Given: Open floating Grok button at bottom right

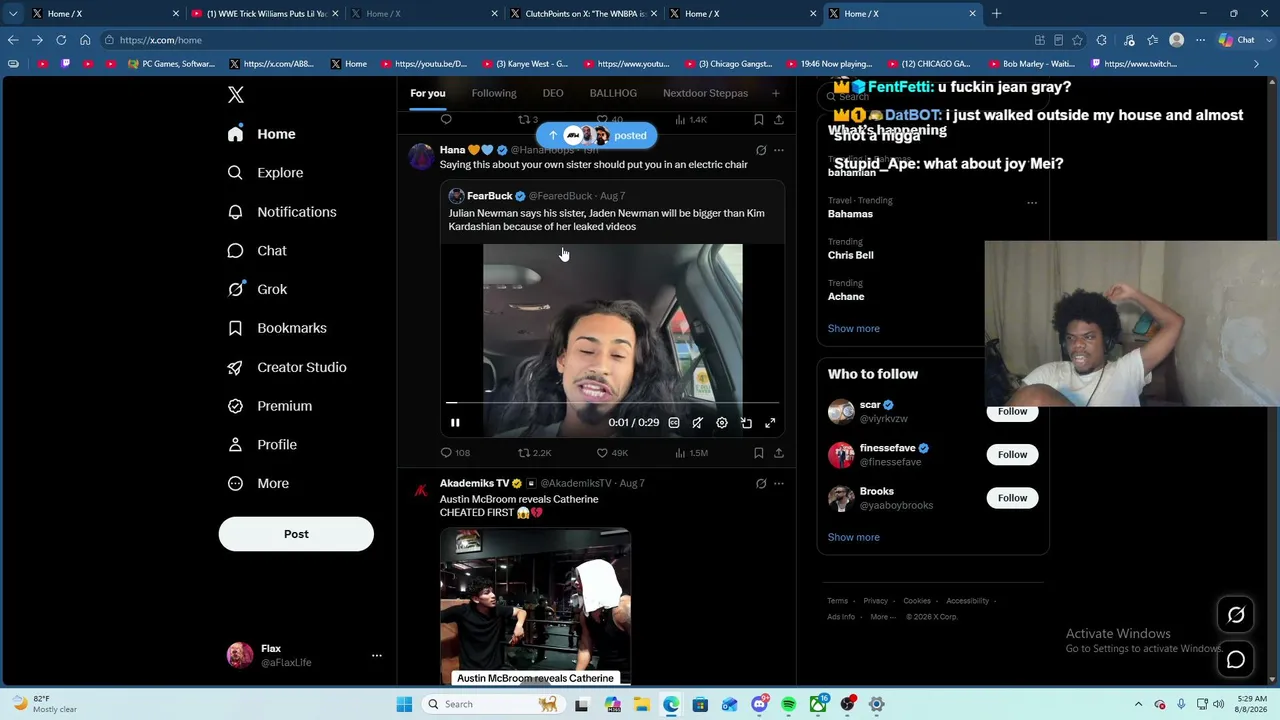Looking at the screenshot, I should click(1236, 616).
